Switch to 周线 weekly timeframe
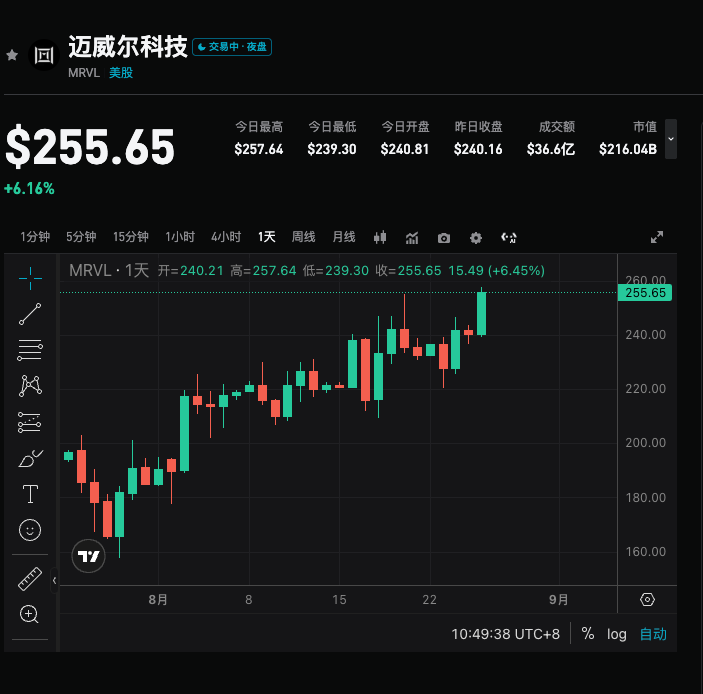 304,237
